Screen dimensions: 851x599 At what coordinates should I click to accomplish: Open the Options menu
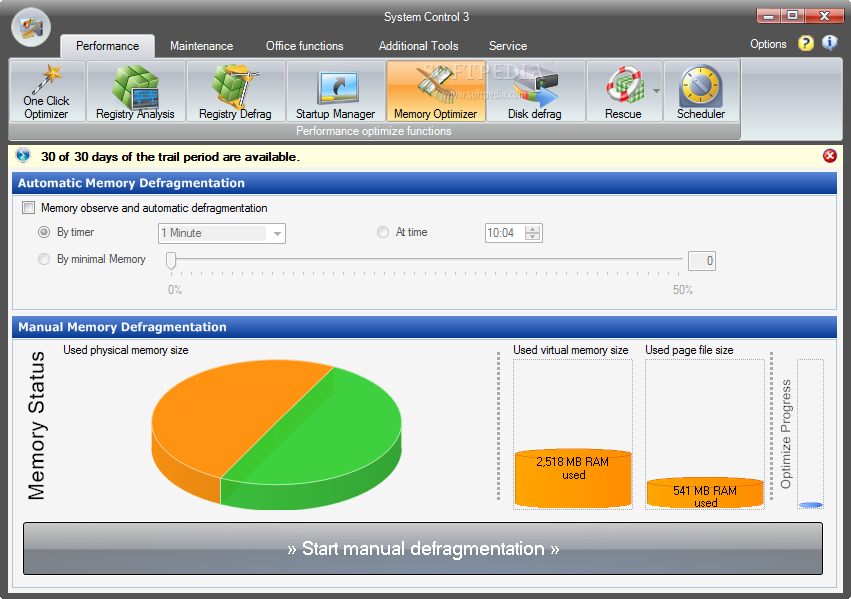[768, 44]
